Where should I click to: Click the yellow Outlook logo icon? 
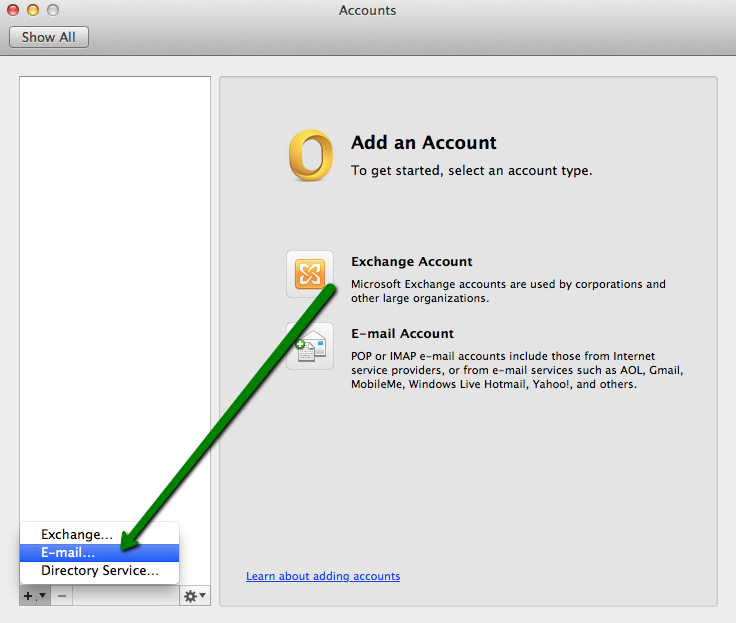[310, 157]
